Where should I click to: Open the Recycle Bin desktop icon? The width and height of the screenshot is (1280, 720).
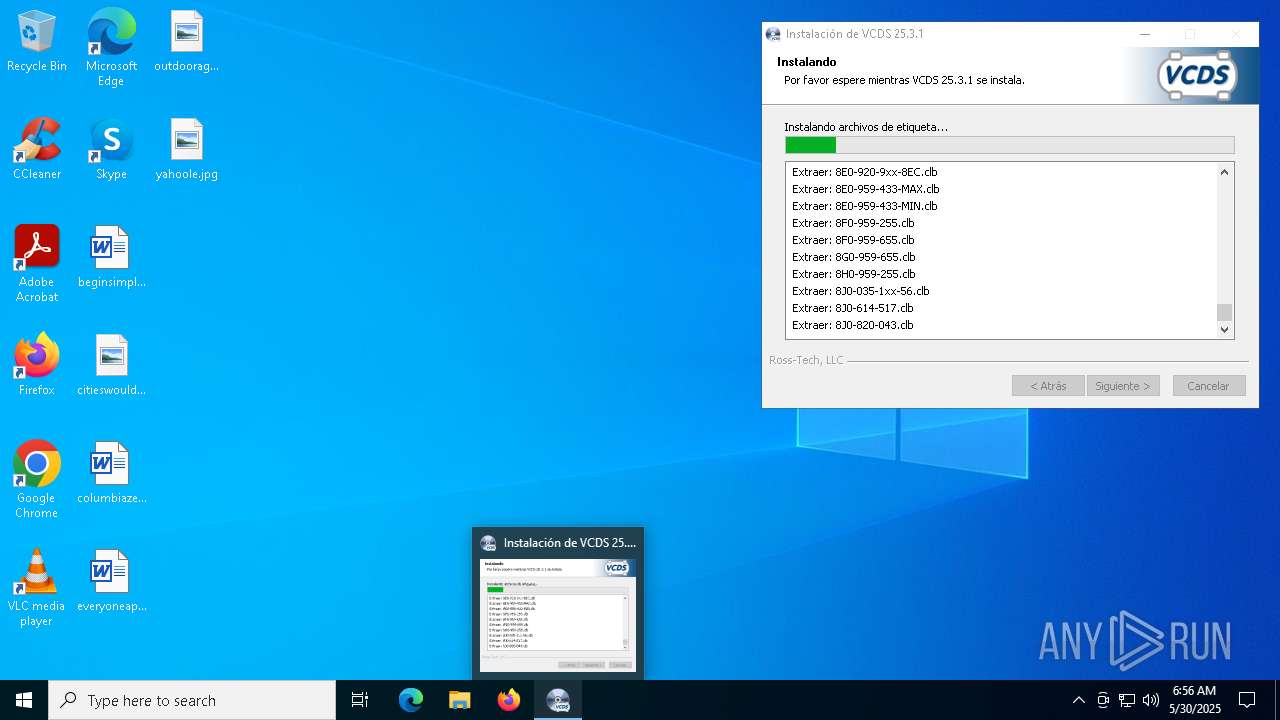[37, 42]
